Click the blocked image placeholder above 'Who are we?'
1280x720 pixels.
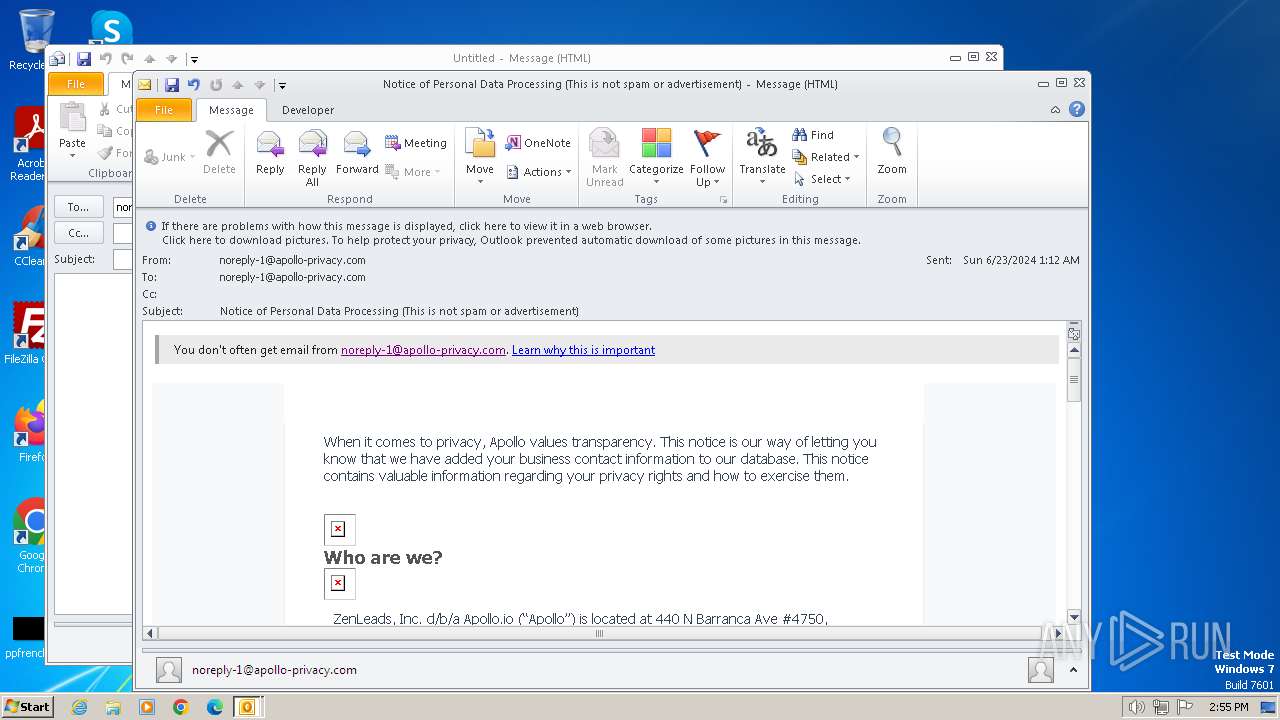click(x=339, y=529)
